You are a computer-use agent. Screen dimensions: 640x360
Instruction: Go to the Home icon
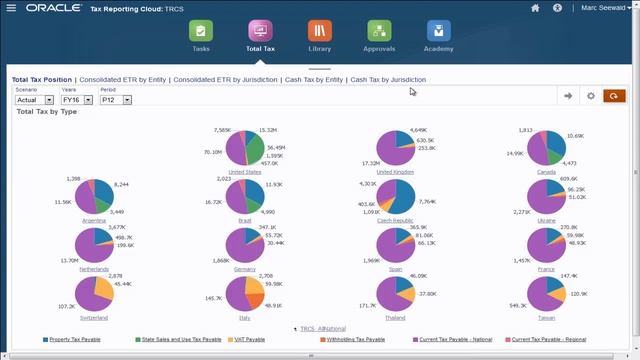(535, 8)
